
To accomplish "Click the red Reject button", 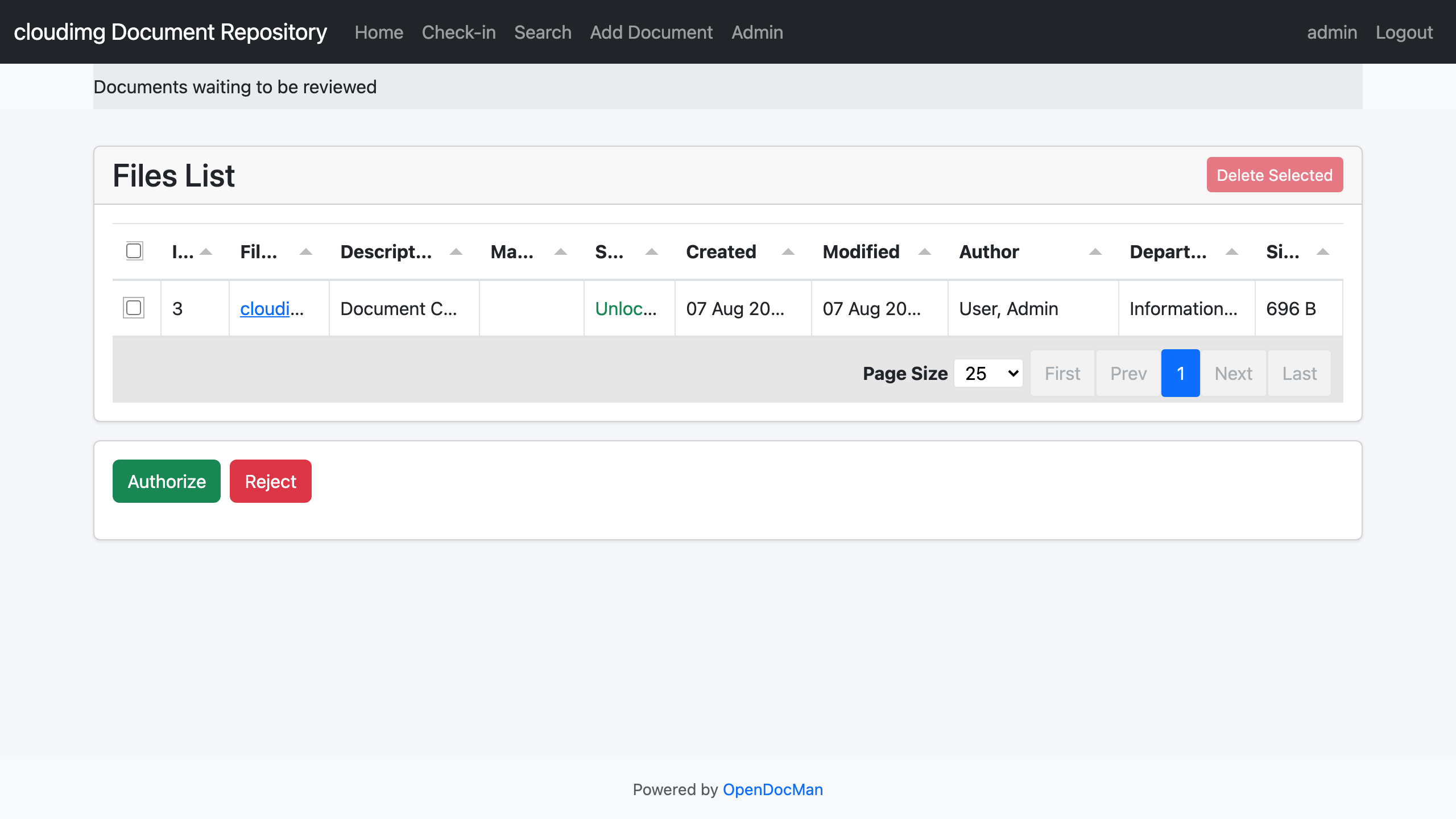I will pyautogui.click(x=271, y=481).
